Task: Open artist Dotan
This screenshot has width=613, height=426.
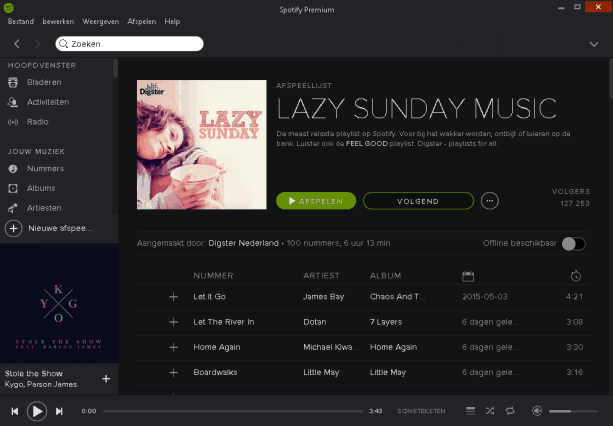Action: click(x=315, y=322)
